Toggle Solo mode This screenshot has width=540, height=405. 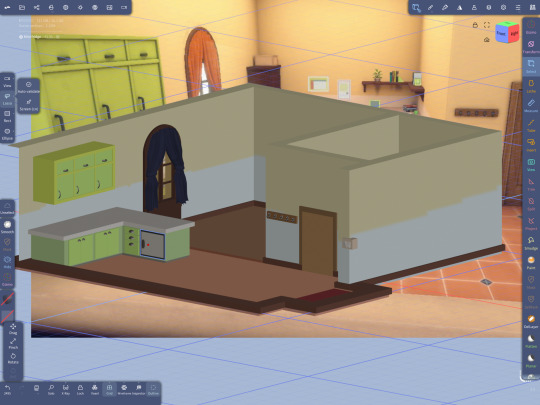click(51, 390)
